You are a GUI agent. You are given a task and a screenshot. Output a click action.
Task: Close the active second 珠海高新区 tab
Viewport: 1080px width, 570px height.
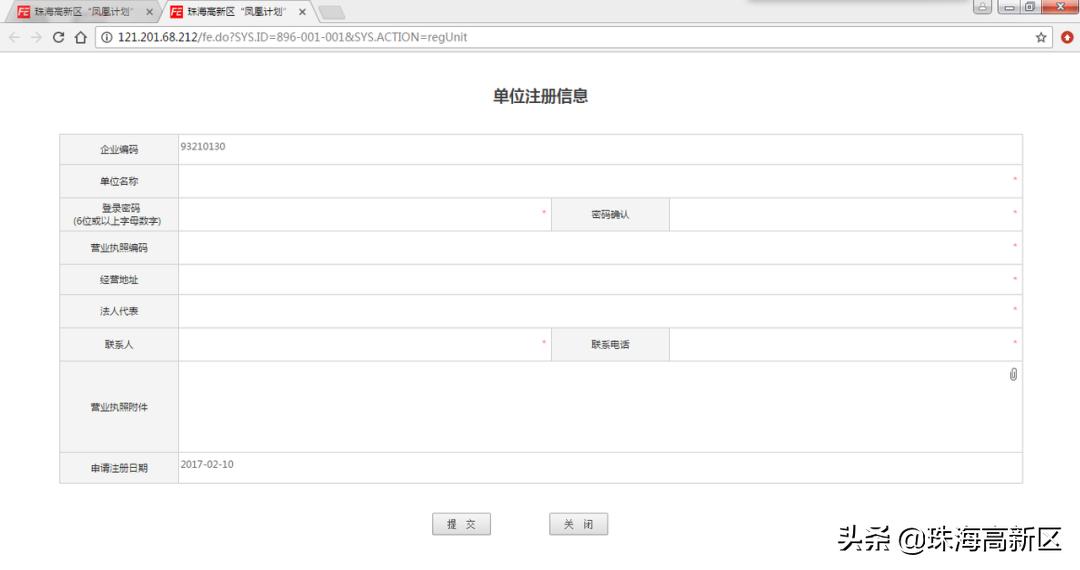[x=302, y=12]
